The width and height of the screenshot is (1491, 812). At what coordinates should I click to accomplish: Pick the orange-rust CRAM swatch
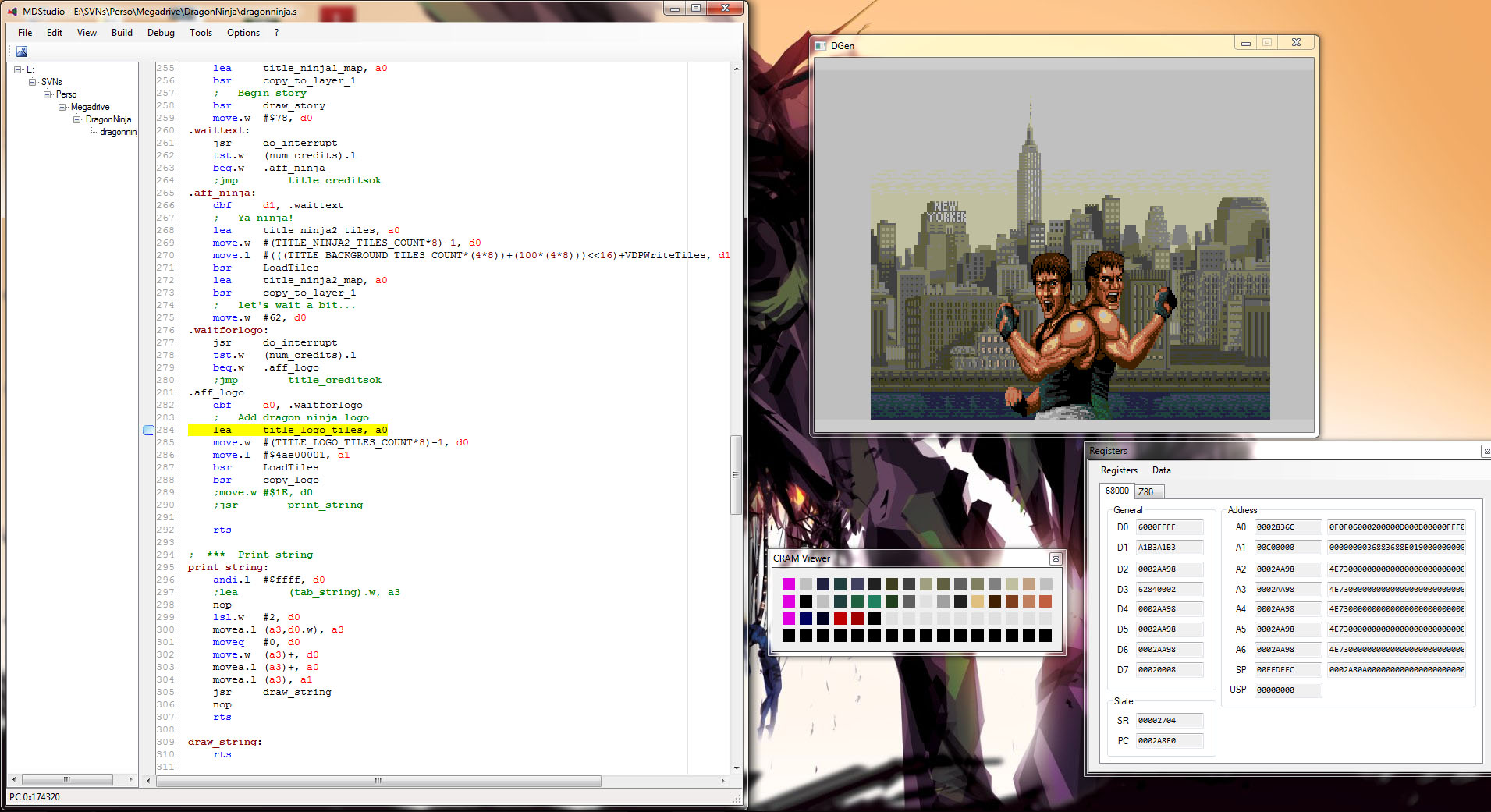pyautogui.click(x=1046, y=601)
